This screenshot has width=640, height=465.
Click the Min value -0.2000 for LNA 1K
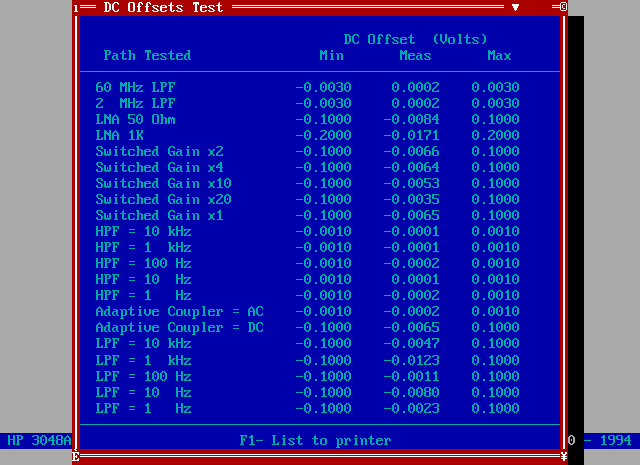coord(323,136)
